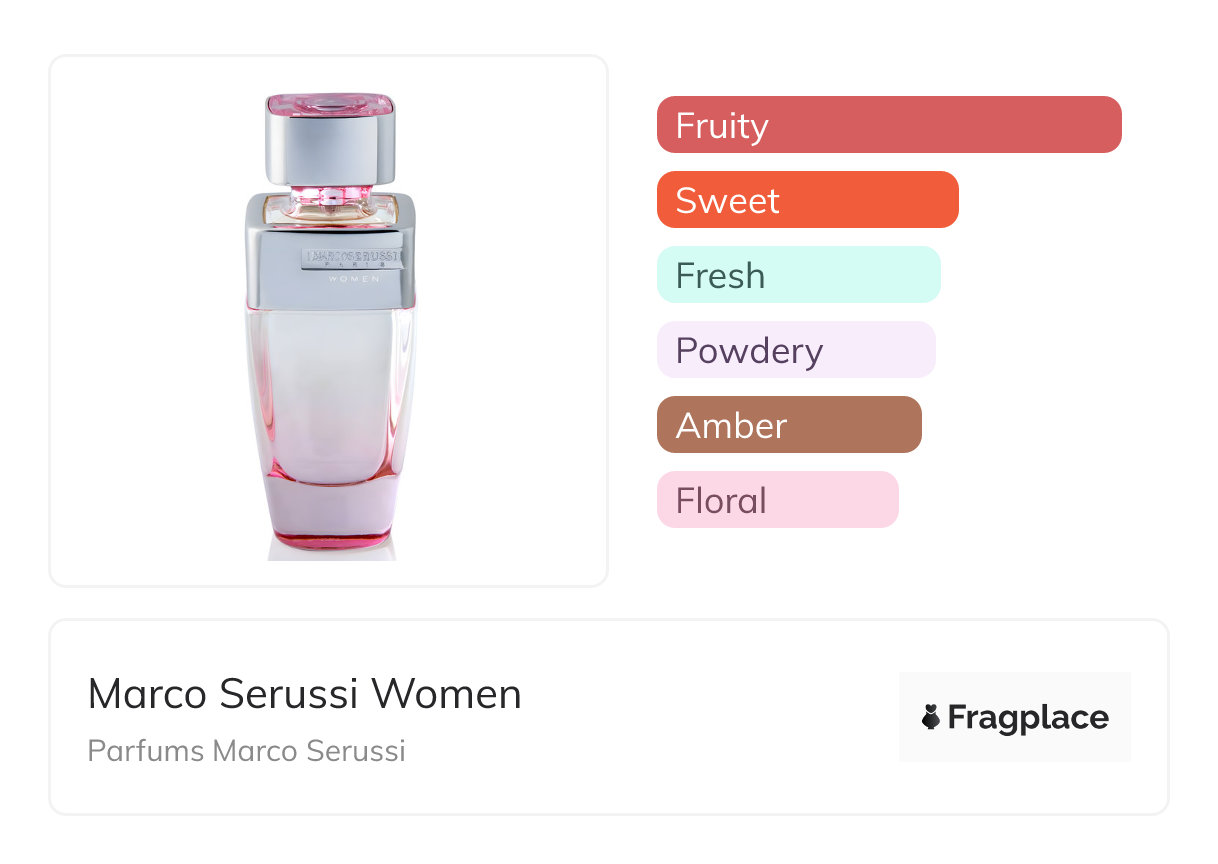
Task: Click the pink neck below the cap
Action: pyautogui.click(x=327, y=193)
